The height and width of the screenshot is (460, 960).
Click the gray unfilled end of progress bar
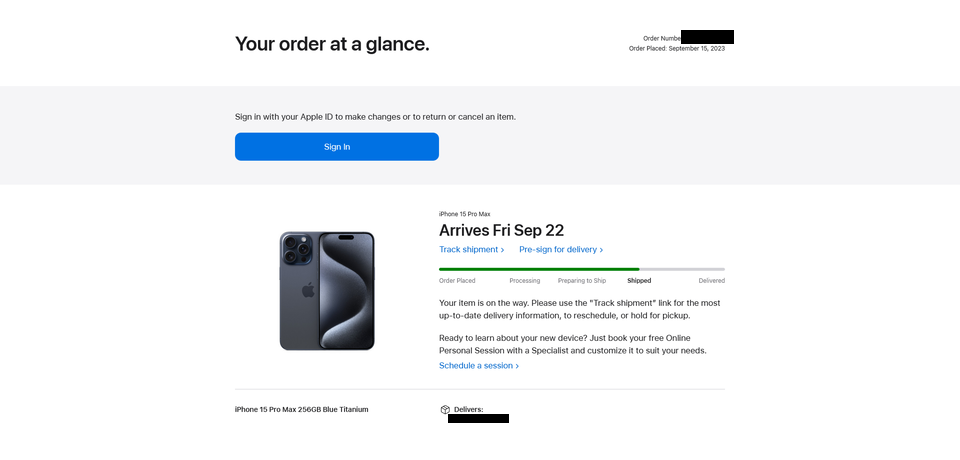point(682,269)
